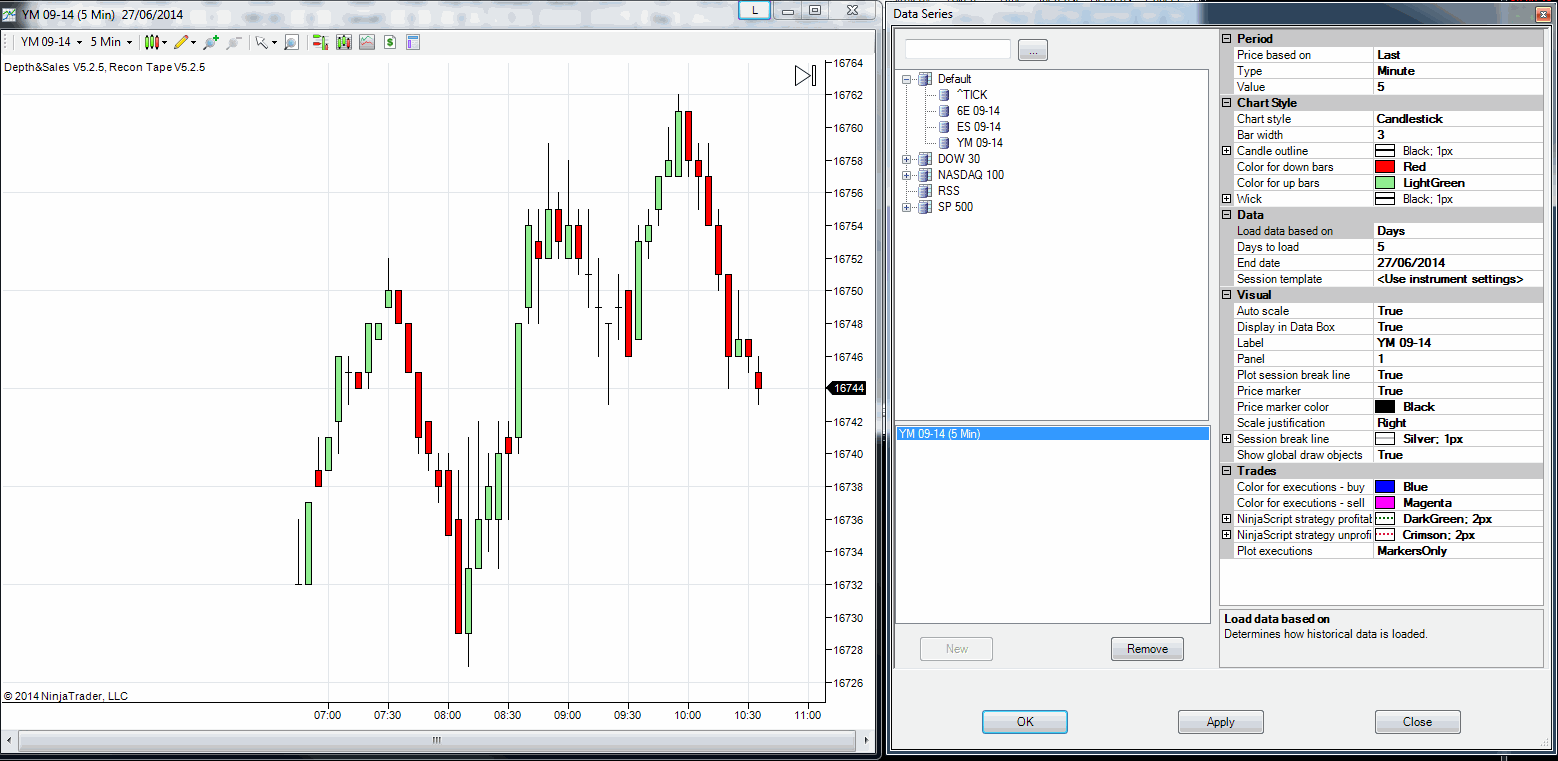This screenshot has width=1558, height=761.
Task: Click the Red down bars color swatch
Action: click(1385, 167)
